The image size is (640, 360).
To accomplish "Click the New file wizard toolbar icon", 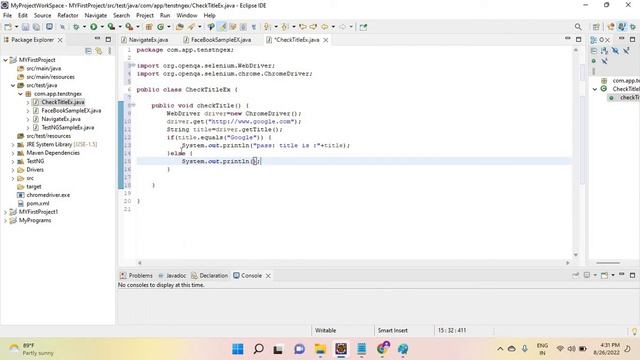I will pyautogui.click(x=8, y=27).
